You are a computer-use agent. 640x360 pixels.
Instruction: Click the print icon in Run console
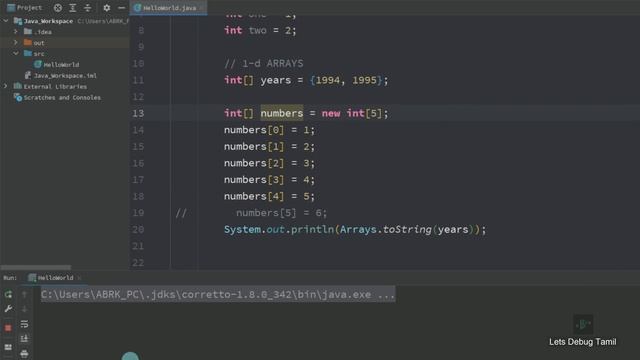coord(24,353)
